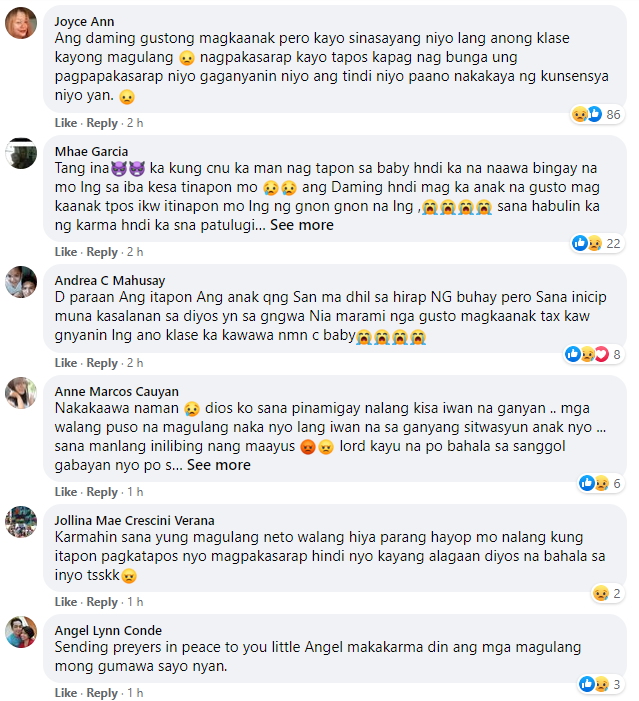This screenshot has width=639, height=701.
Task: View reactions on Andrea C Mahusay's comment
Action: point(593,355)
